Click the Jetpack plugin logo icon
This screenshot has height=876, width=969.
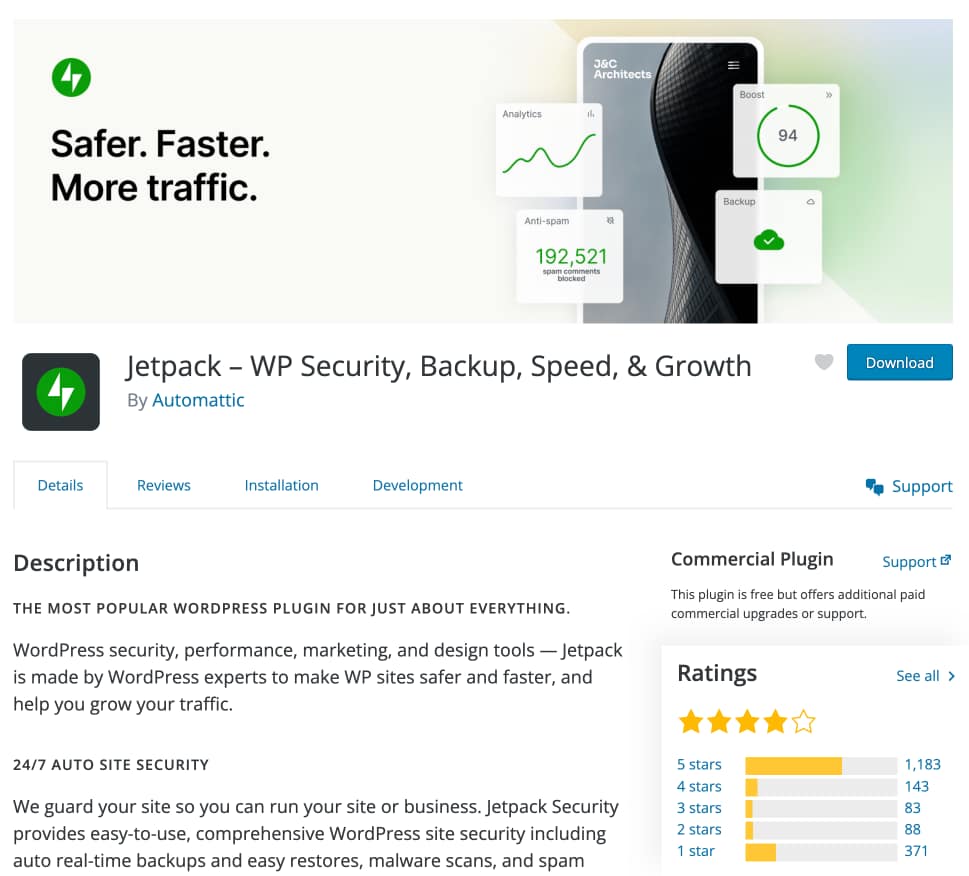(61, 392)
